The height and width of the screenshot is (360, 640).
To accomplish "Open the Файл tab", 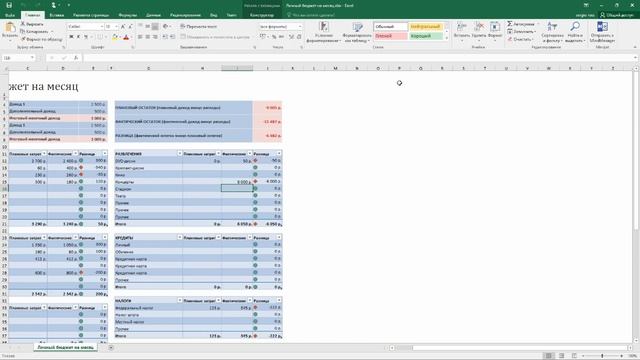I will pos(10,15).
